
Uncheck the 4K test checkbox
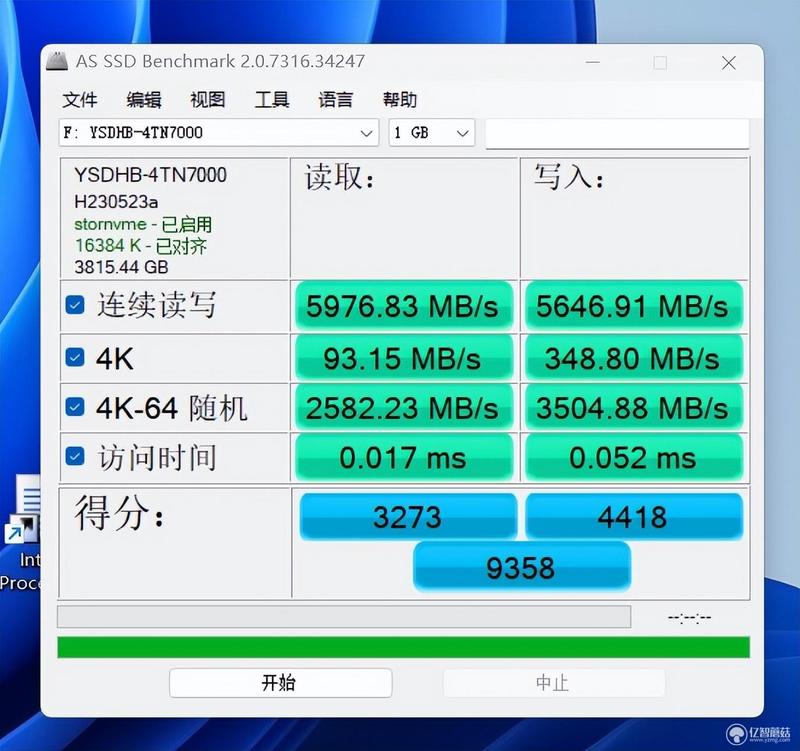tap(75, 357)
